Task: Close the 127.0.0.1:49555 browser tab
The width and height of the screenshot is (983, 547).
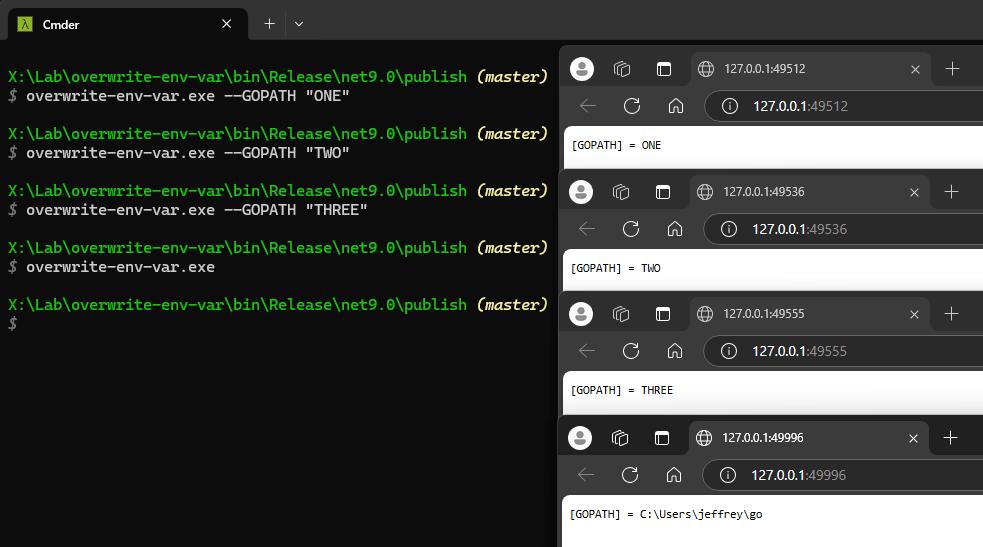Action: point(914,314)
